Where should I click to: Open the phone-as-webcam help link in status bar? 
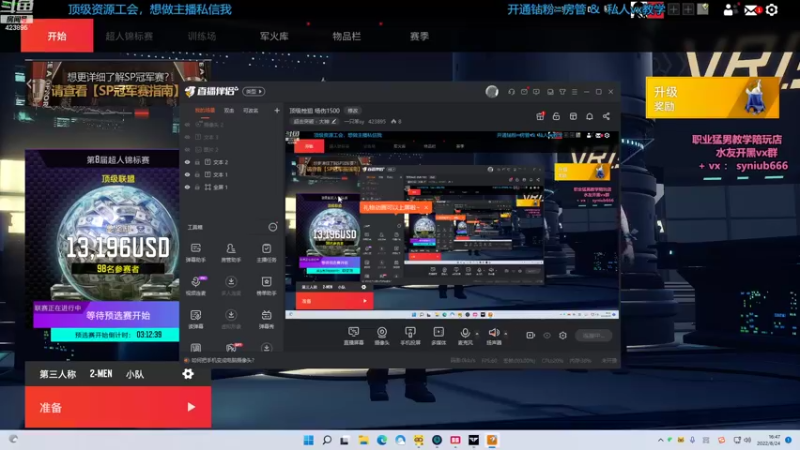pos(220,360)
